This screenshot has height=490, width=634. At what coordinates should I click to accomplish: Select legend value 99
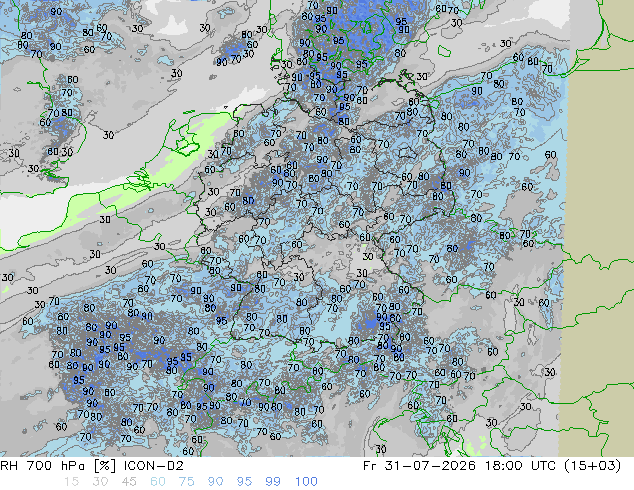pyautogui.click(x=273, y=482)
